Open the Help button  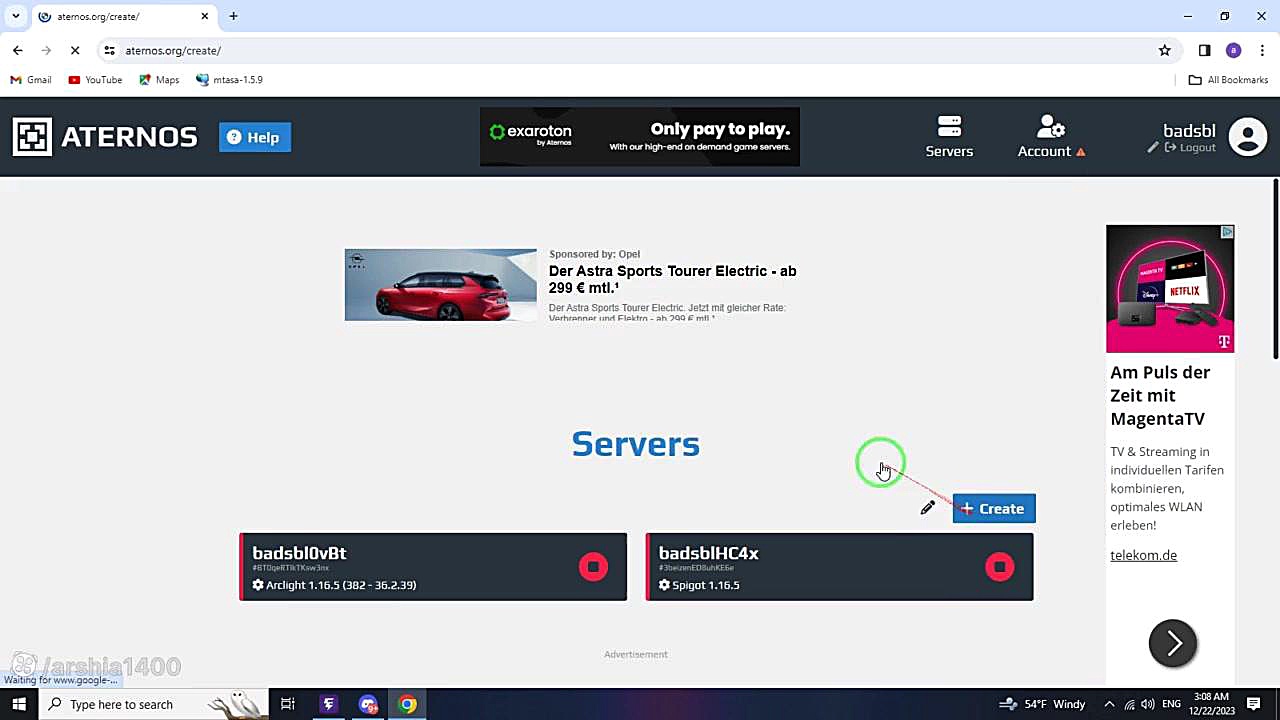click(x=255, y=137)
